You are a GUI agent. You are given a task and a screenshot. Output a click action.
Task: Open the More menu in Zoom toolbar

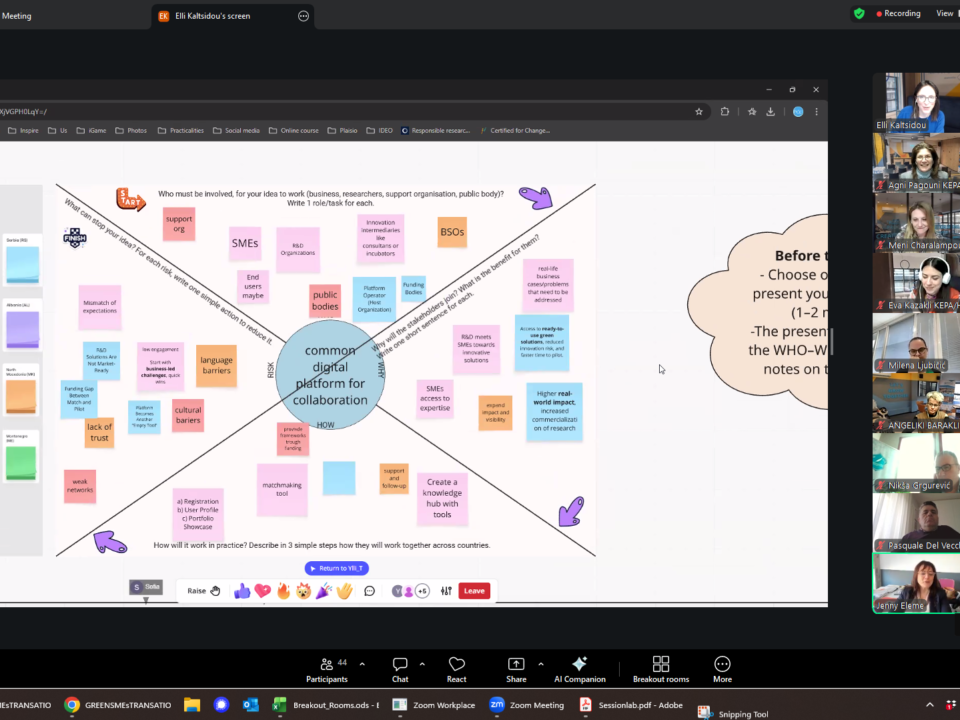point(722,670)
